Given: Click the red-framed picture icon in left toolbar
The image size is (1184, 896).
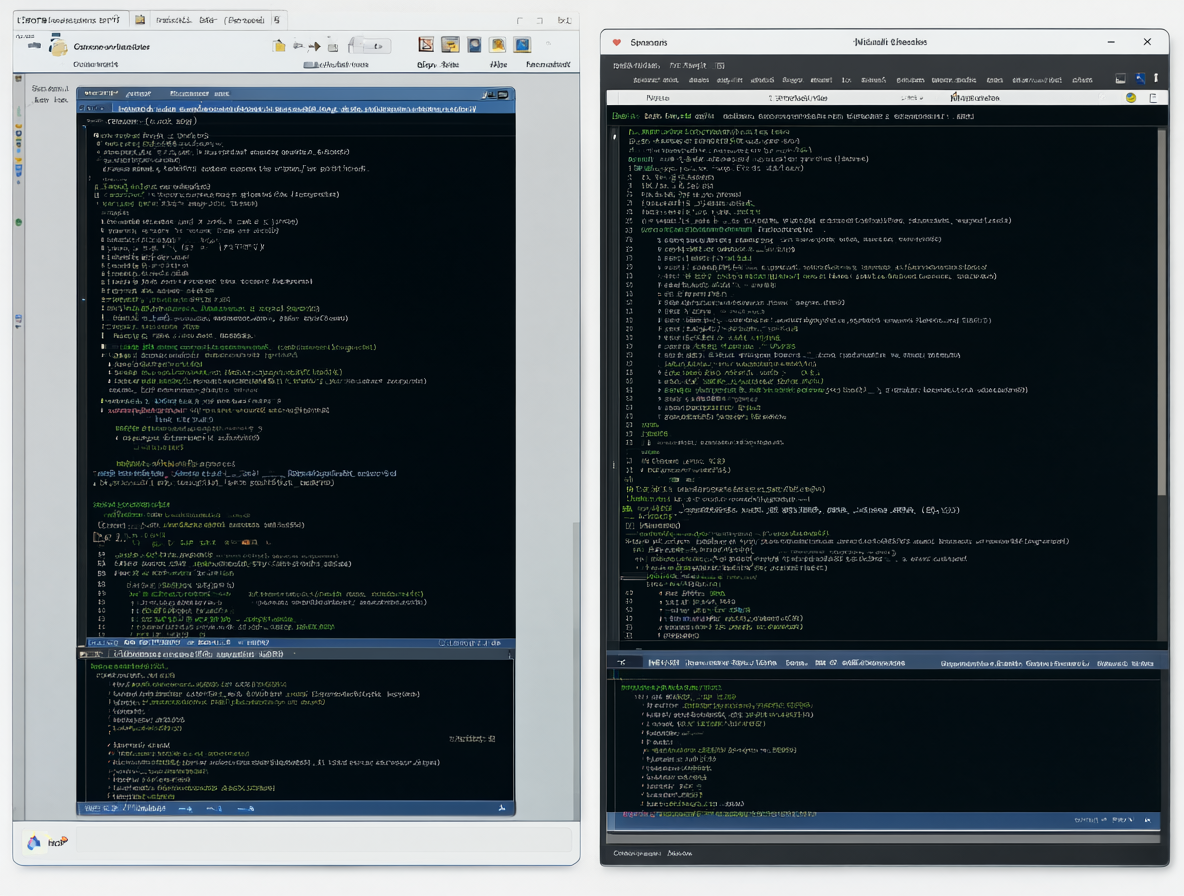Looking at the screenshot, I should [426, 45].
